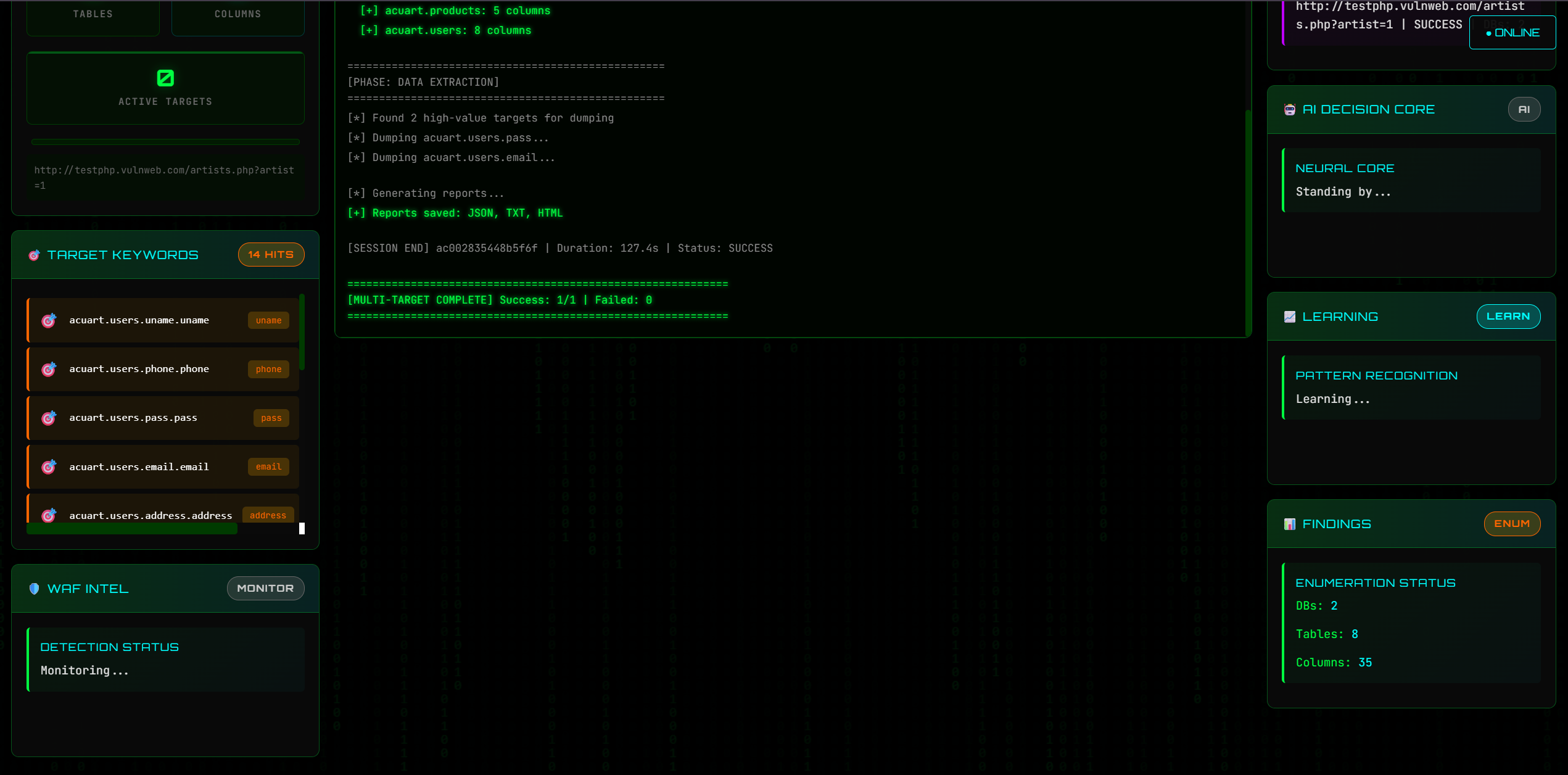
Task: Click the chart icon beside LEARNING header
Action: click(1290, 316)
